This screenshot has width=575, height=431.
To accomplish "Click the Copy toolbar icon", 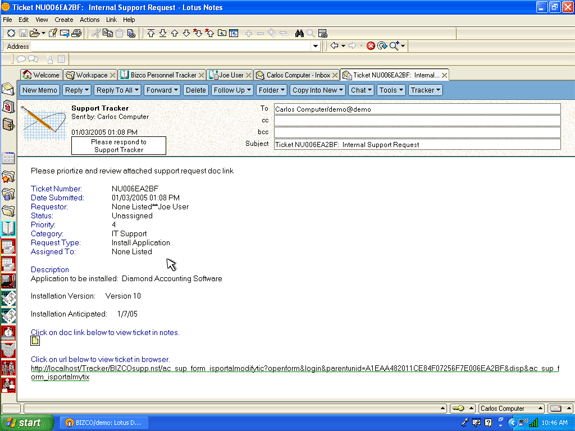I will [x=107, y=33].
